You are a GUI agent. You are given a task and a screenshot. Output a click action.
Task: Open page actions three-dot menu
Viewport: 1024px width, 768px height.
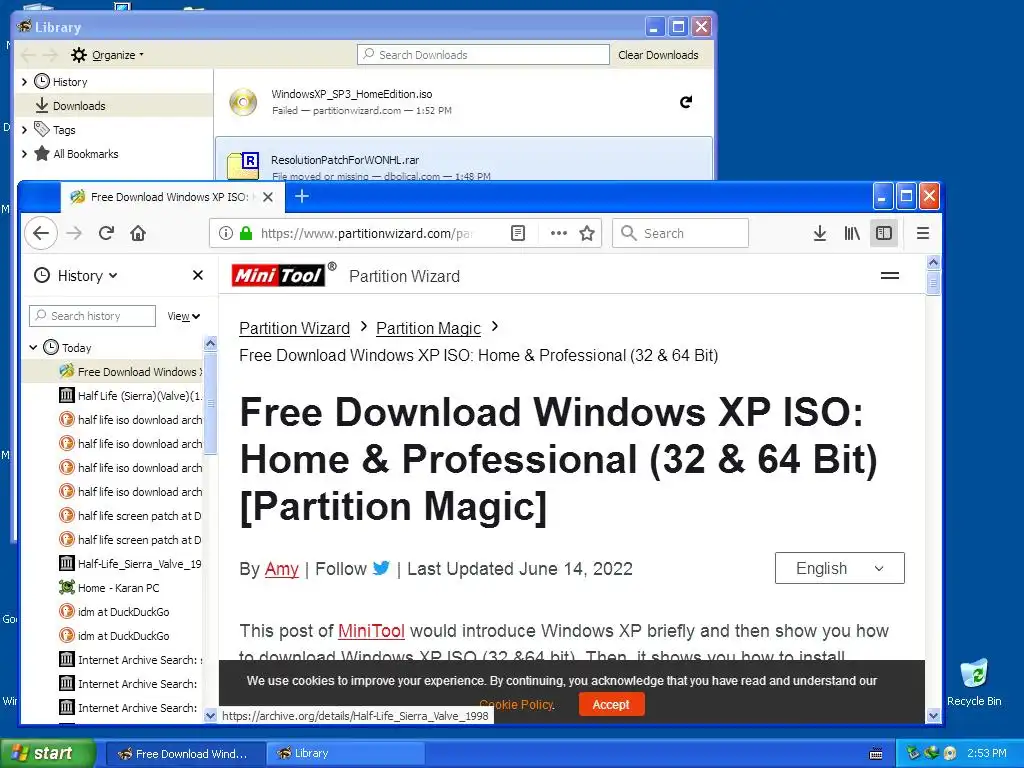tap(558, 233)
